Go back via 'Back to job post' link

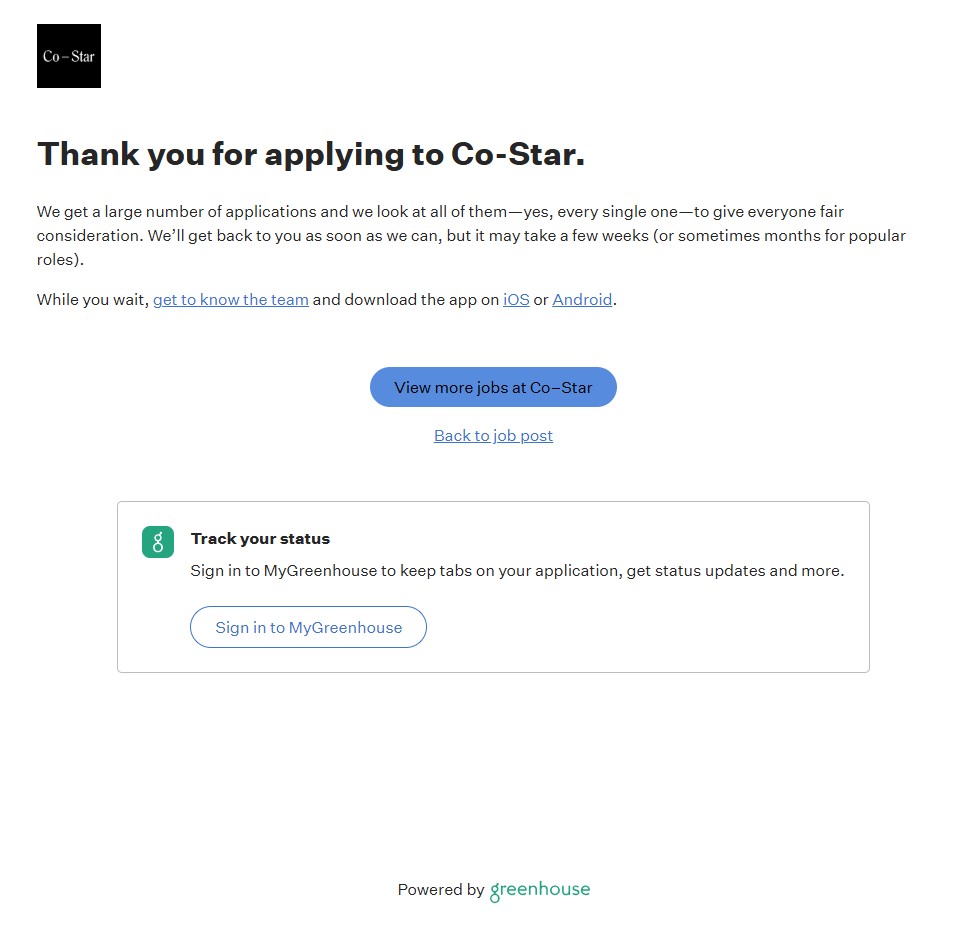493,435
